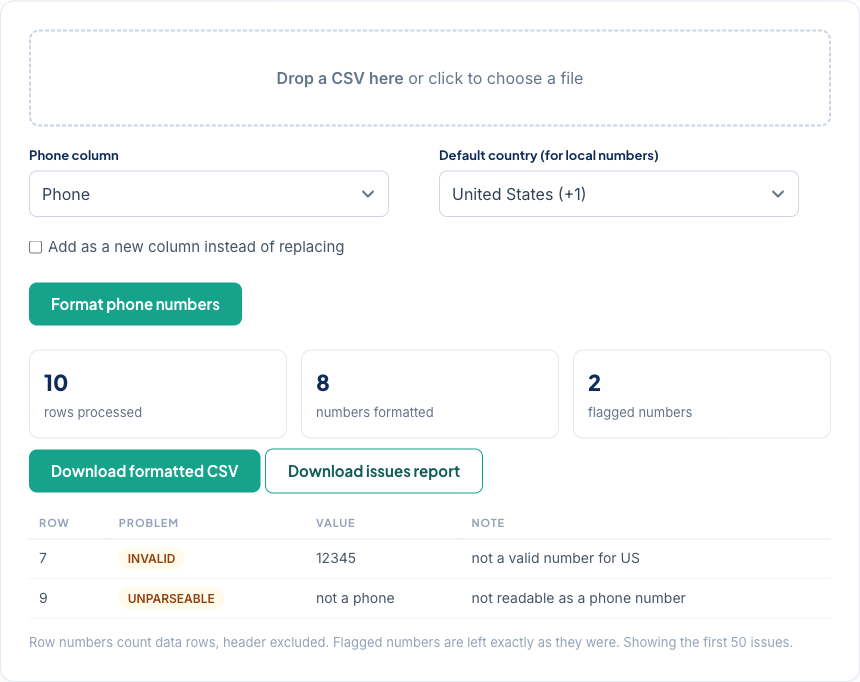
Task: Click note 'not readable as a phone number'
Action: tap(579, 598)
